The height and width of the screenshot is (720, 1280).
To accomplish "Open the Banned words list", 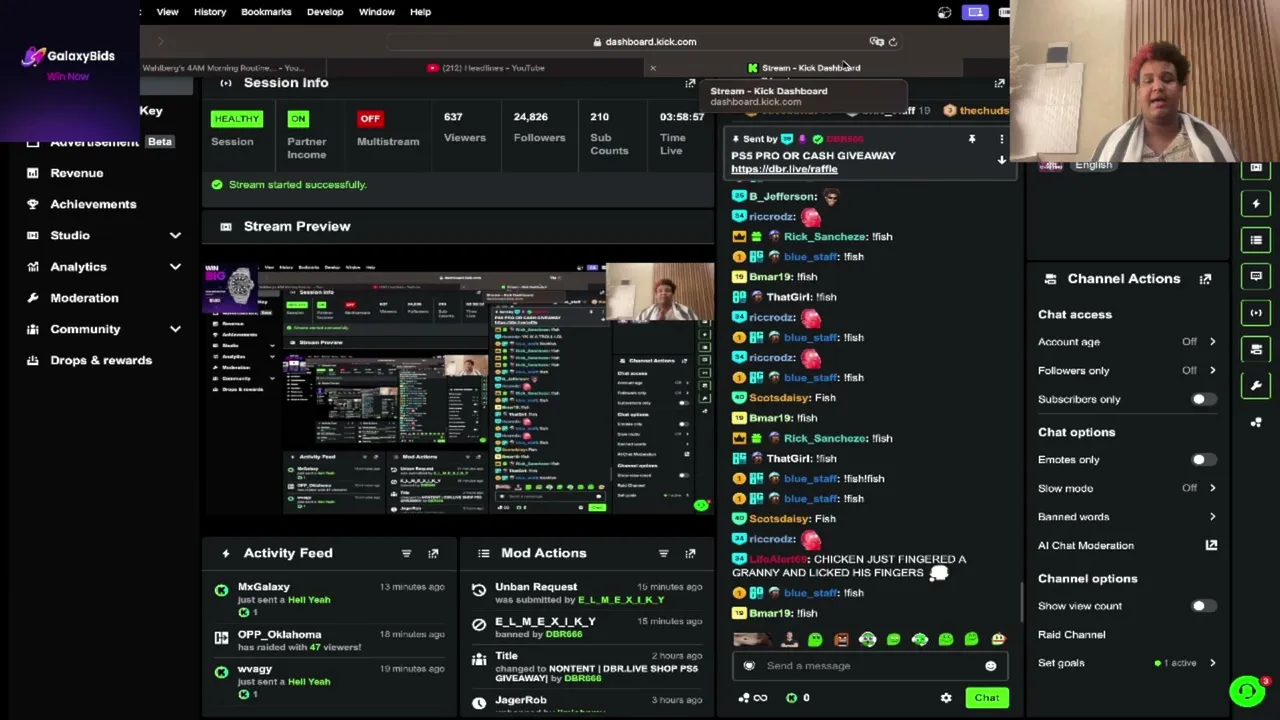I will click(1127, 517).
